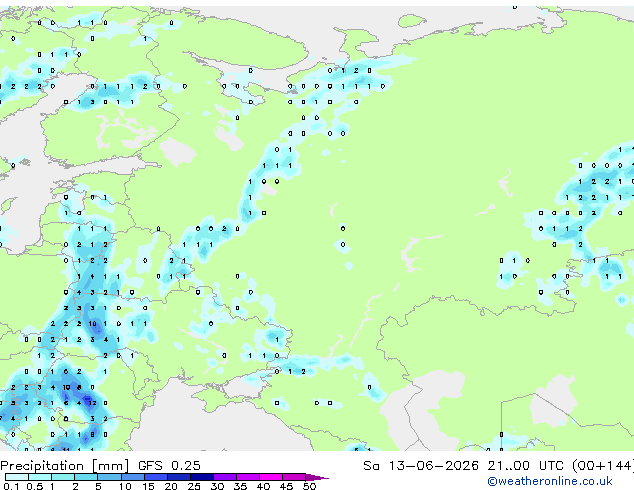Pick legend swatch between 10 and 15

click(133, 477)
